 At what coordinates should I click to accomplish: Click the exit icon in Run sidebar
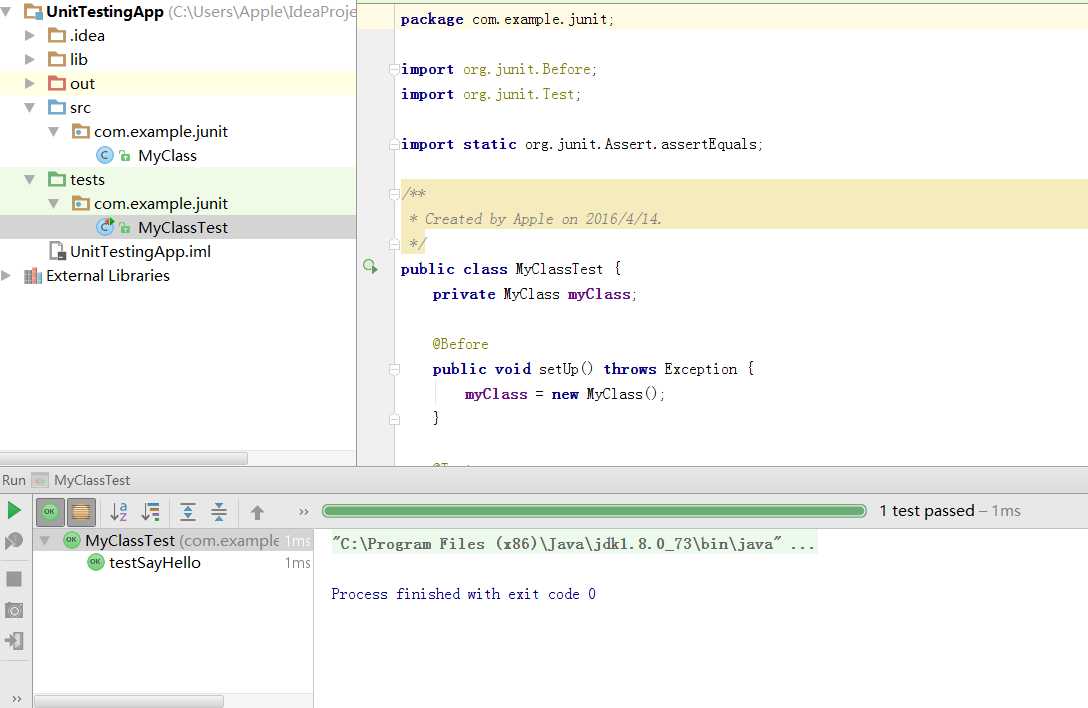tap(14, 641)
